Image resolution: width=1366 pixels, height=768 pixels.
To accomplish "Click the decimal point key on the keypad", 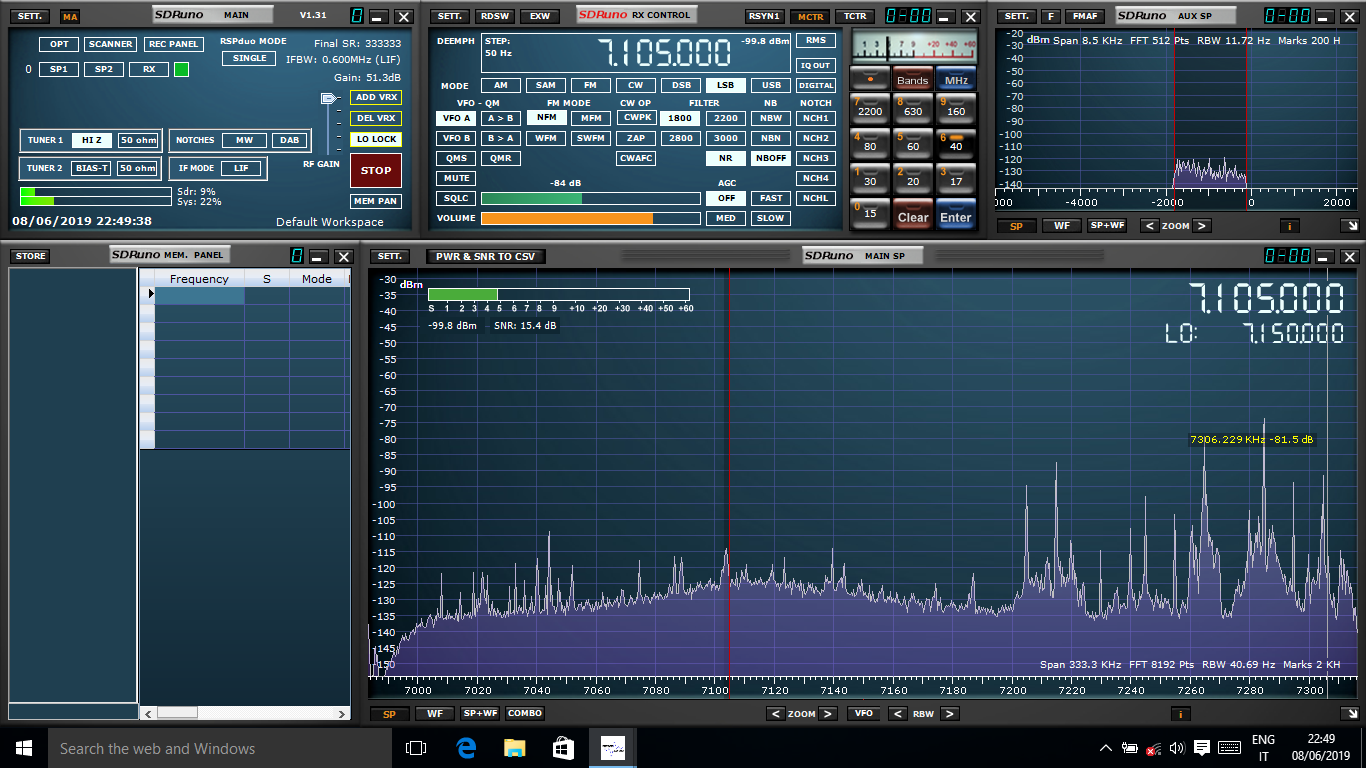I will coord(870,79).
